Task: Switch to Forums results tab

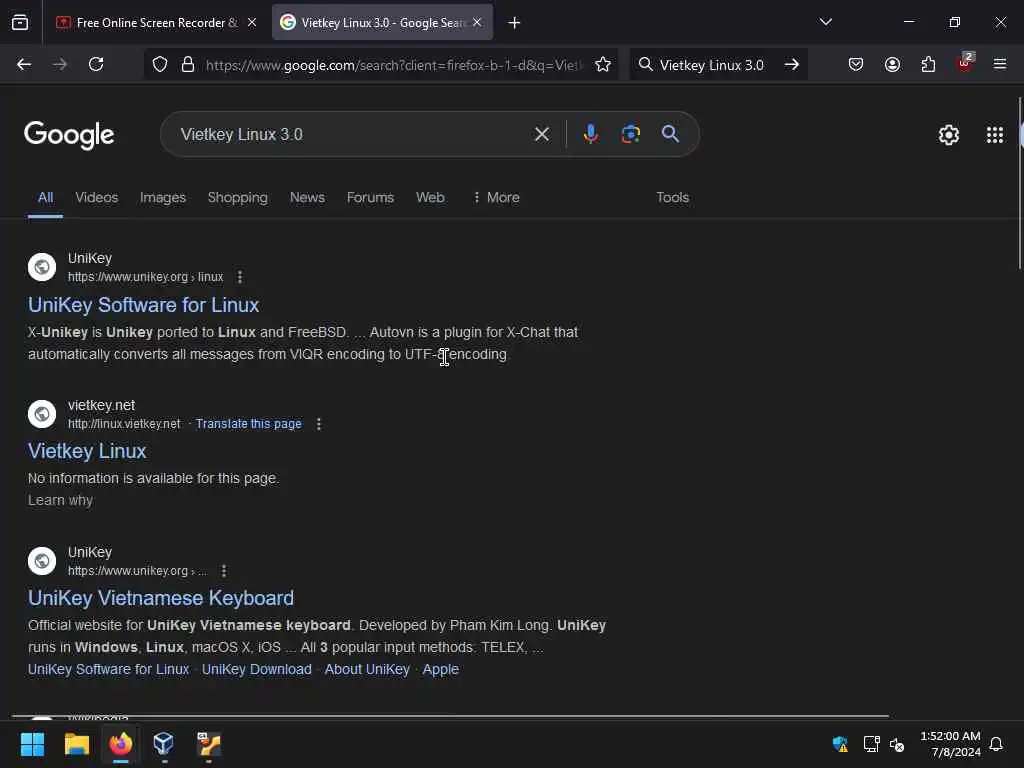Action: tap(370, 197)
